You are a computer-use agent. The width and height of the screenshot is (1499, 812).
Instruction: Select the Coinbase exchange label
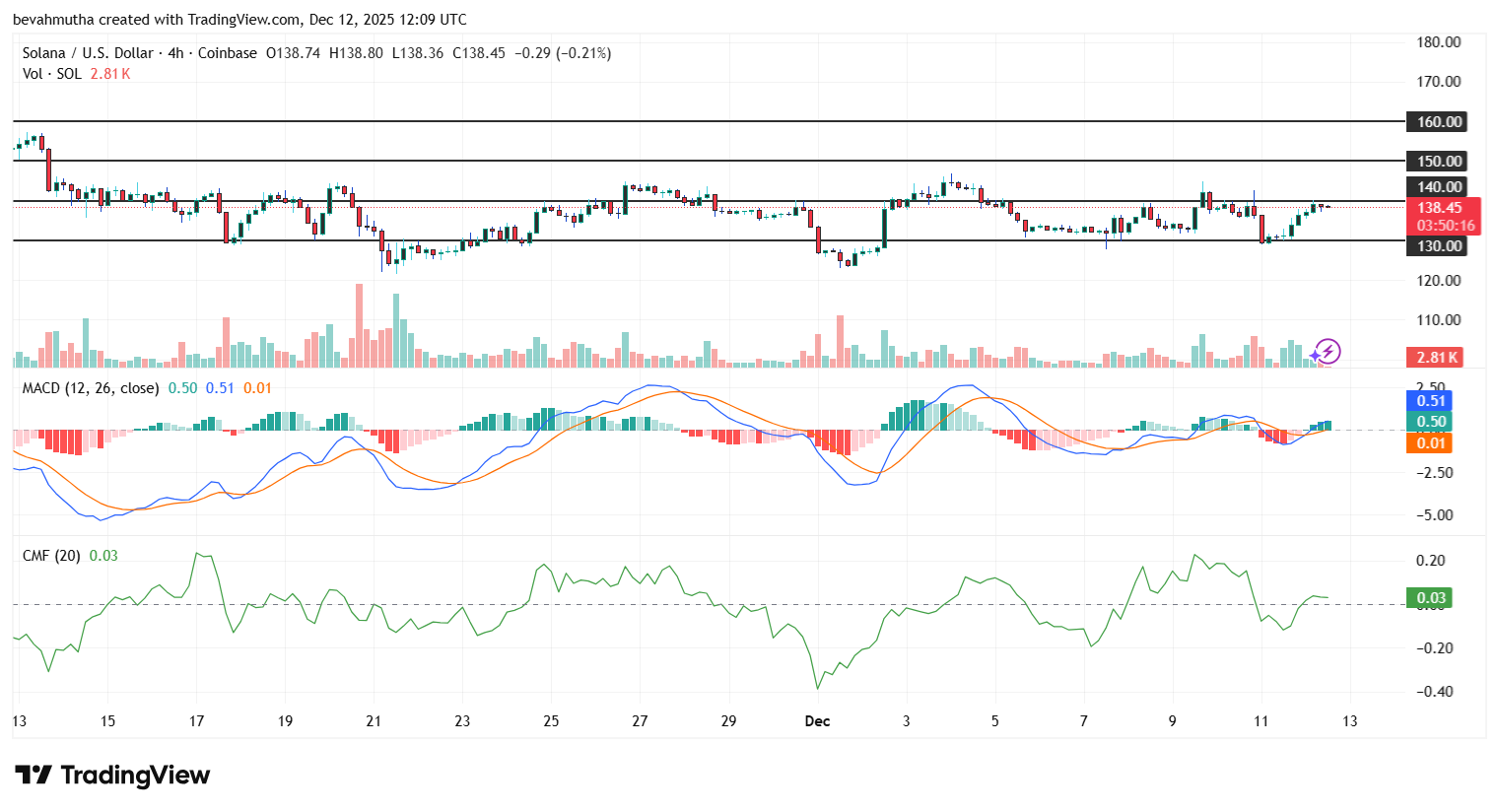pyautogui.click(x=226, y=53)
